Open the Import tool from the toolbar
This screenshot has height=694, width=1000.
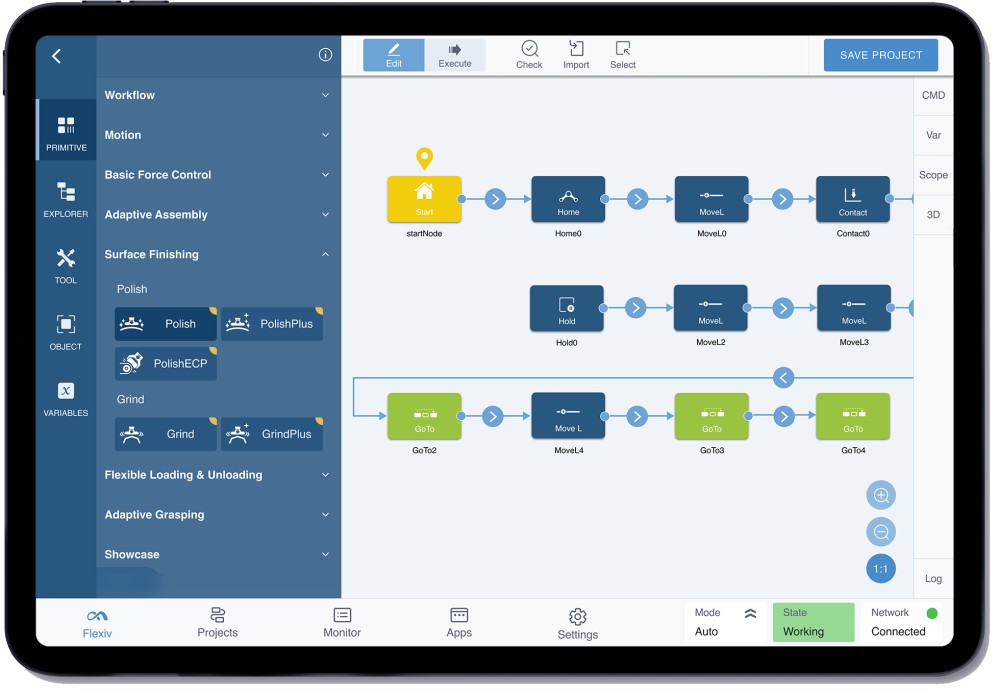[576, 54]
